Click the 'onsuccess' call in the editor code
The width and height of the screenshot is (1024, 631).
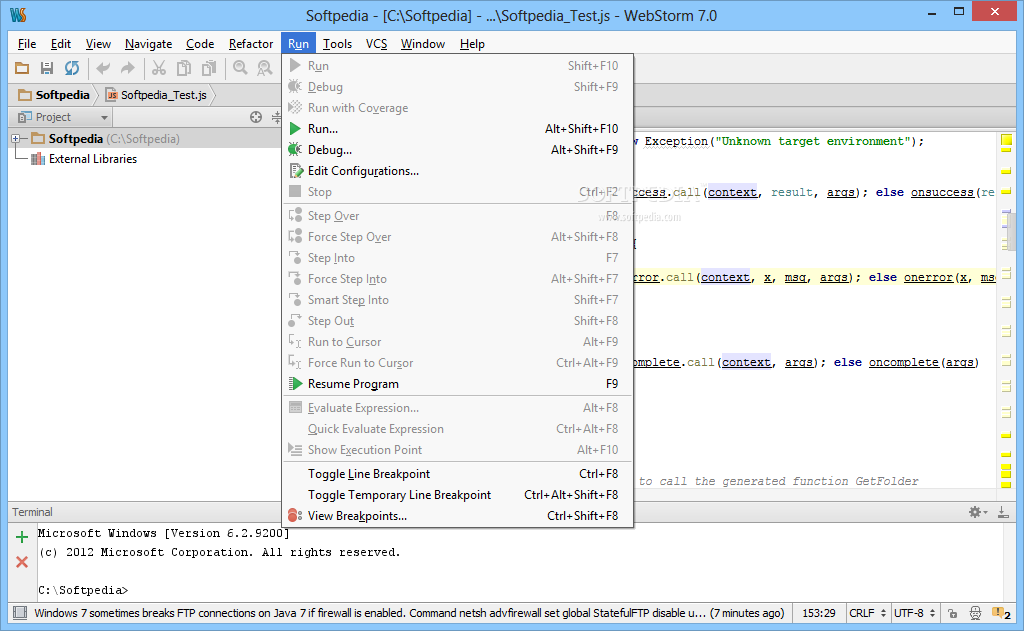pos(942,192)
